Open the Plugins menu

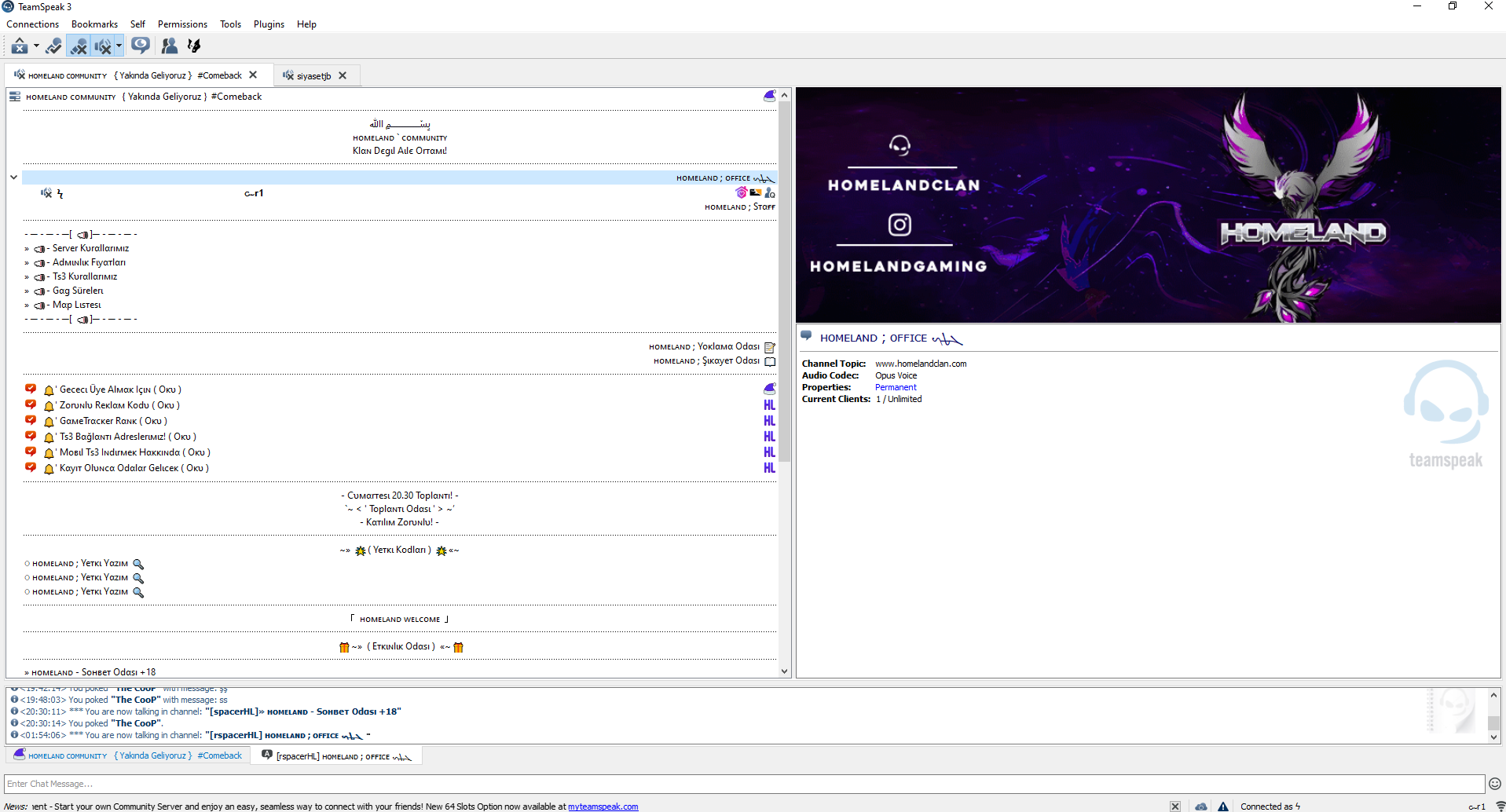pos(269,24)
